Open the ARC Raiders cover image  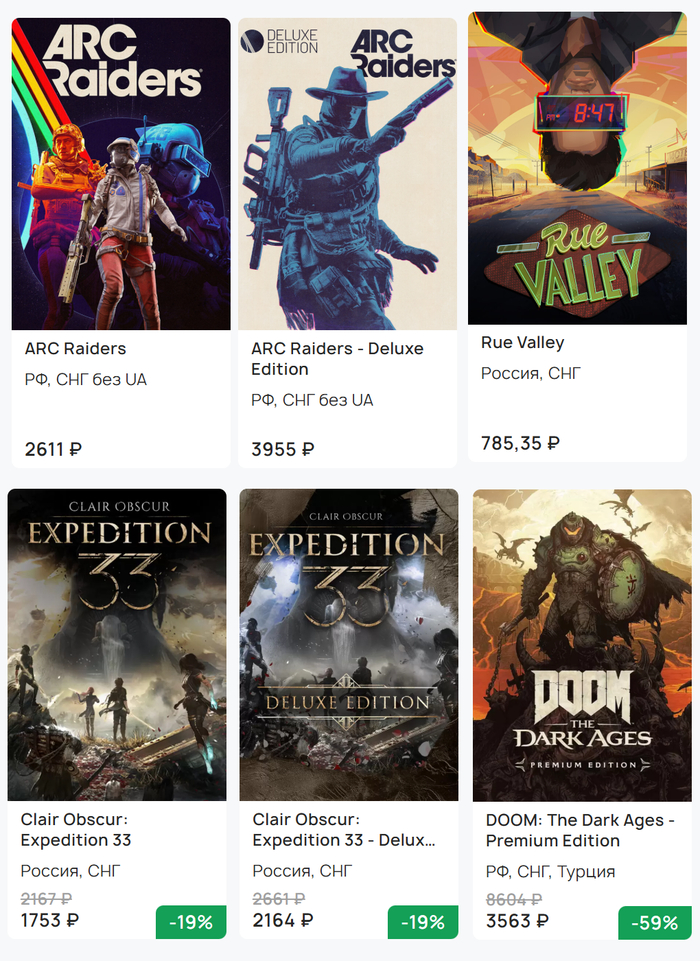coord(121,173)
